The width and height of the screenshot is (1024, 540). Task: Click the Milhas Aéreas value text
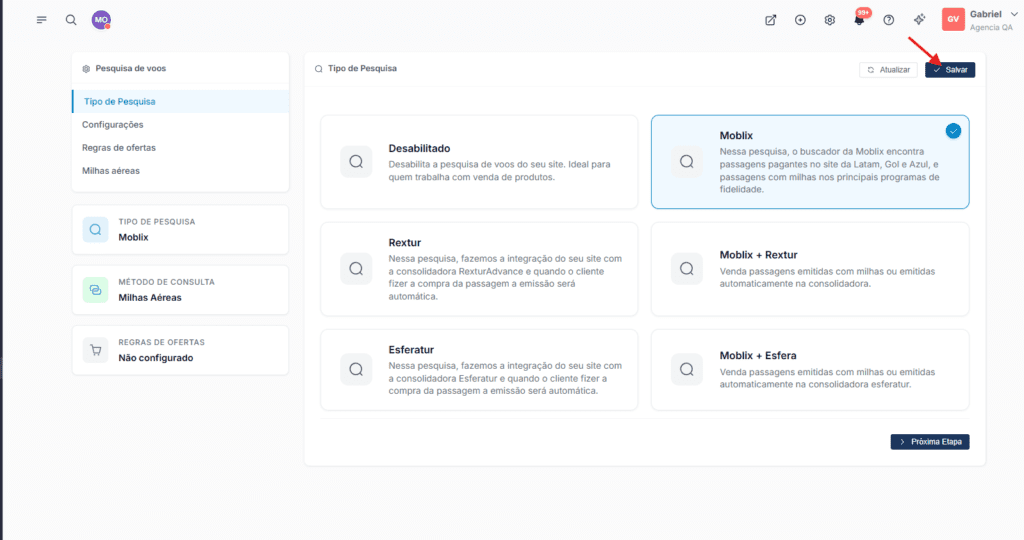[150, 298]
